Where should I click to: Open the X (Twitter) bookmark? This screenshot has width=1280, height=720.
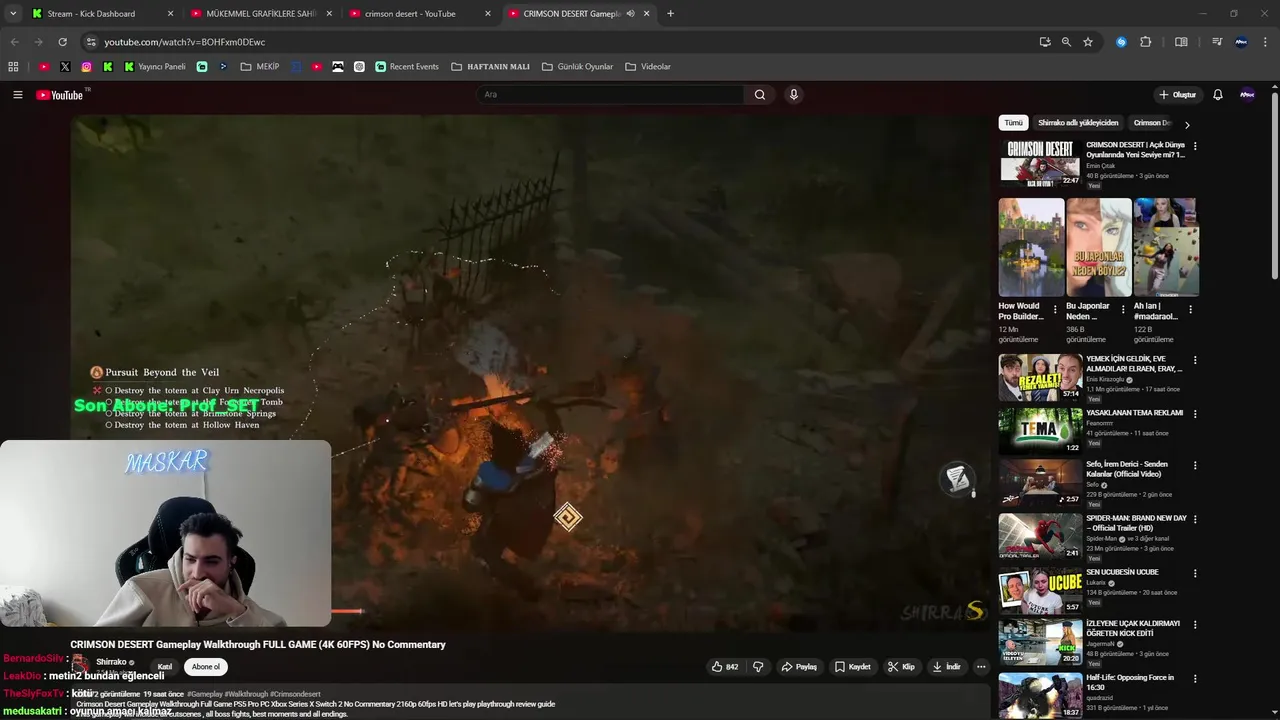[65, 67]
